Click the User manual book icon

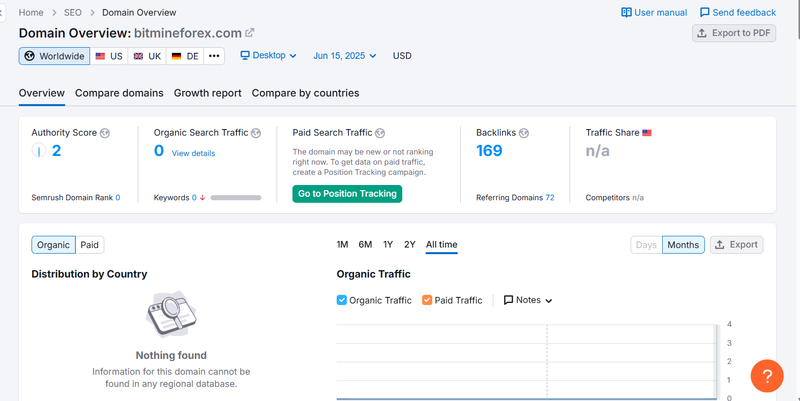(626, 12)
